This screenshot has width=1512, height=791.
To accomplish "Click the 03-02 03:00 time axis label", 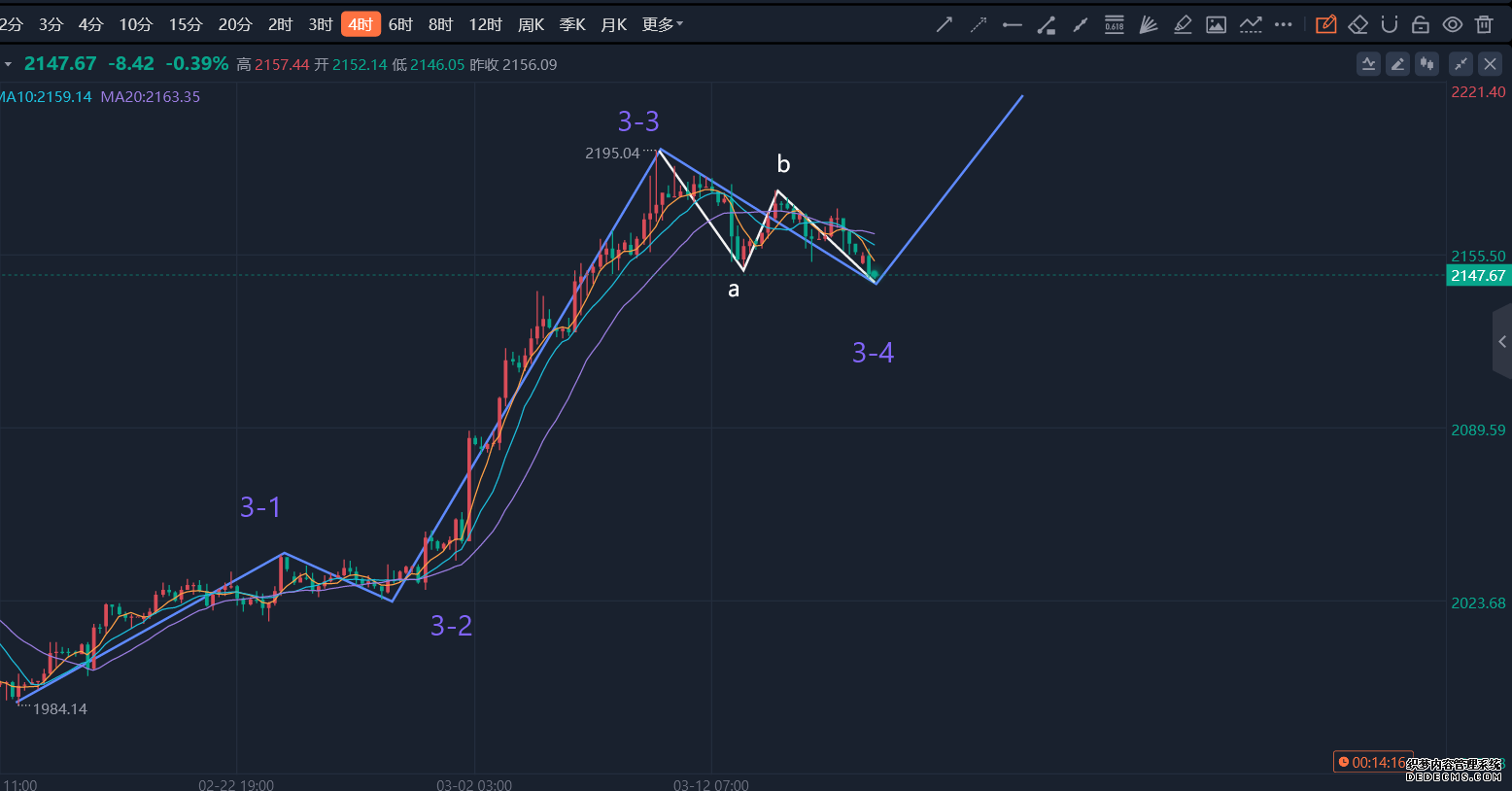I will pos(474,784).
